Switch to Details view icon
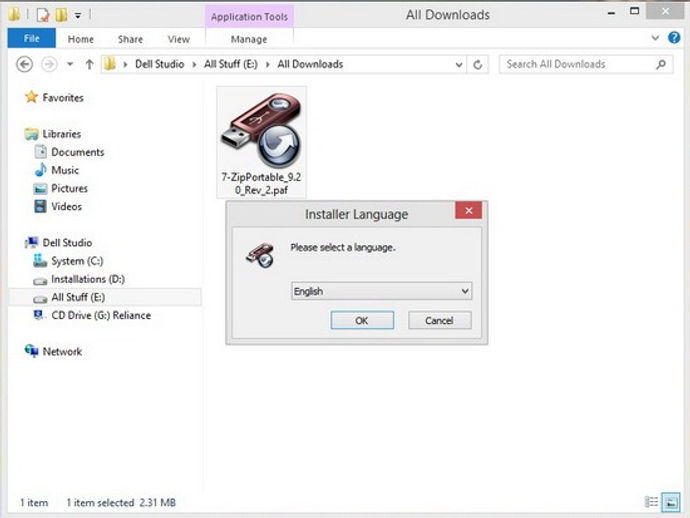 point(651,502)
